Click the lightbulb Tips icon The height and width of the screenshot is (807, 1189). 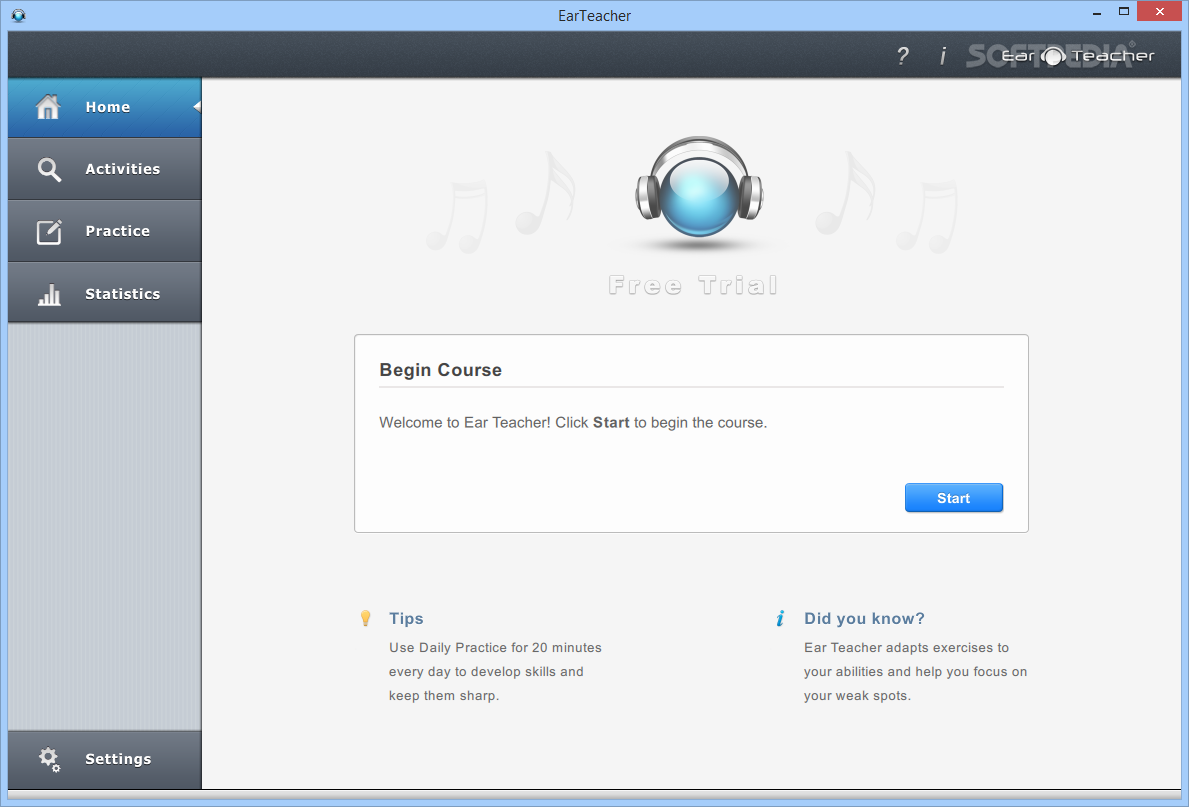tap(365, 618)
